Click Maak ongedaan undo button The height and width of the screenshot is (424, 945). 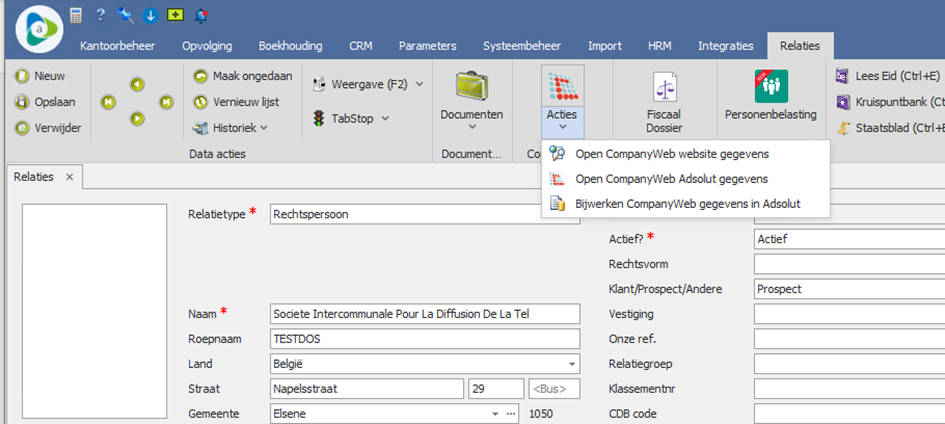point(243,76)
